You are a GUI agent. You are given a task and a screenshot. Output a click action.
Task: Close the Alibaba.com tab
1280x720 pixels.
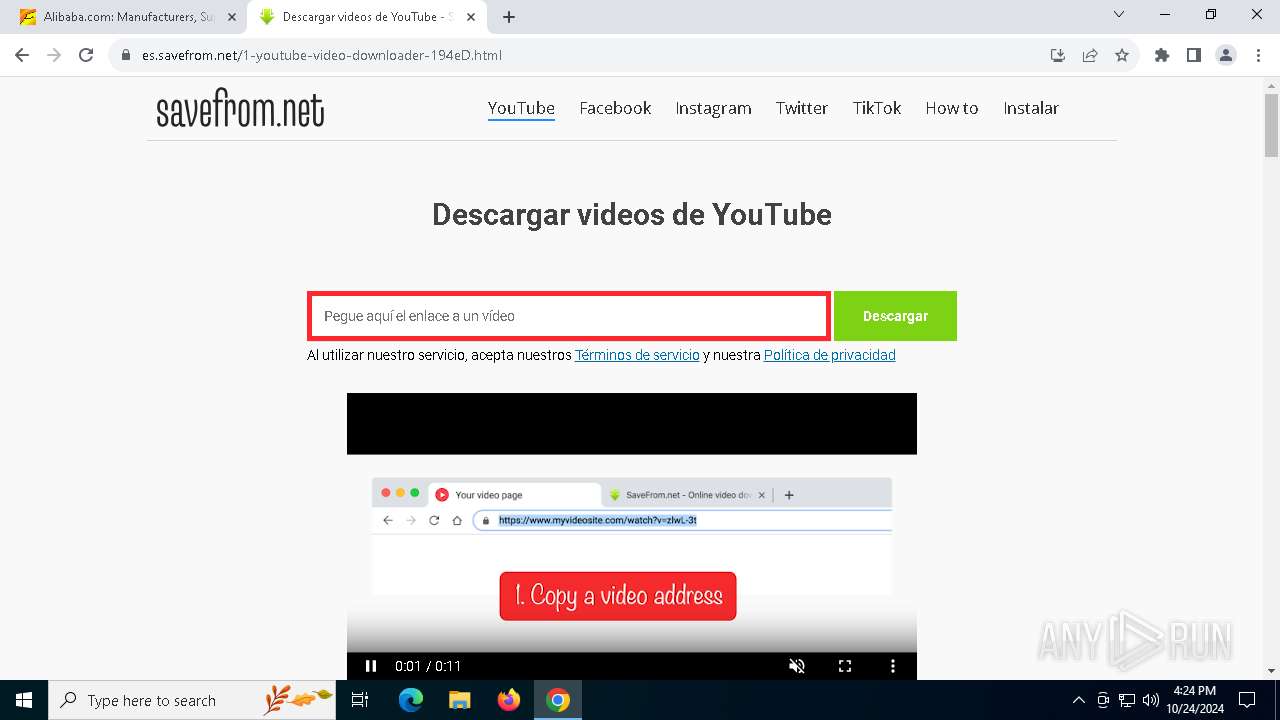[x=232, y=17]
